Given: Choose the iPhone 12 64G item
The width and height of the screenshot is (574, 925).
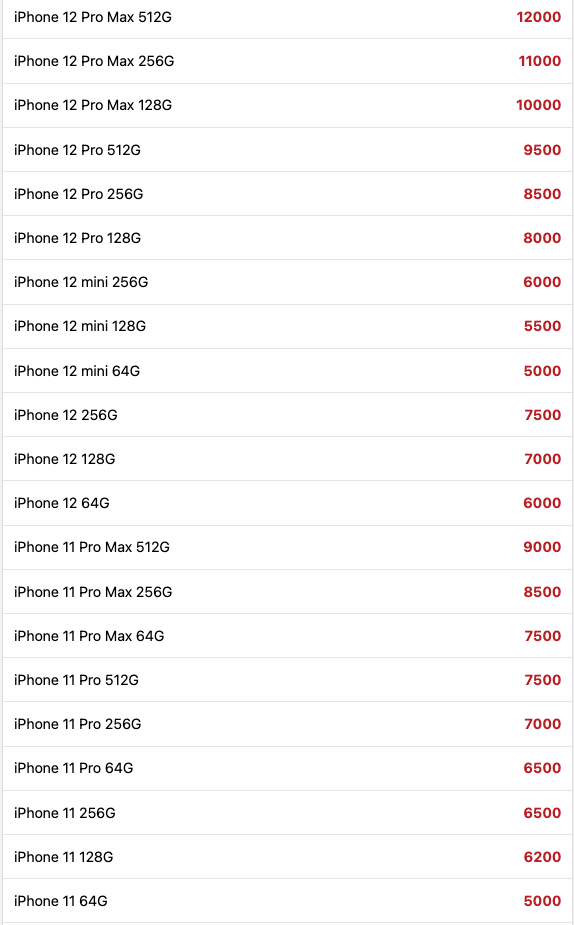Looking at the screenshot, I should [287, 503].
